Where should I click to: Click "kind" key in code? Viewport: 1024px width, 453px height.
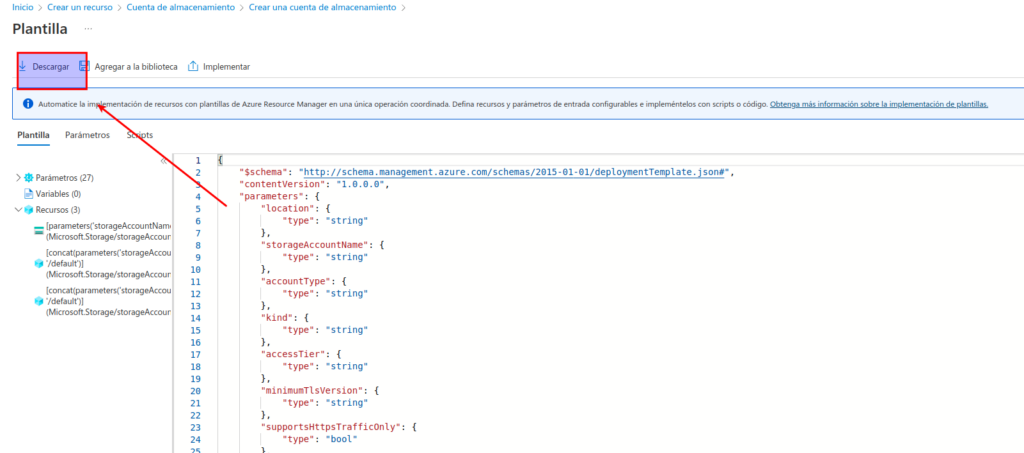click(276, 318)
